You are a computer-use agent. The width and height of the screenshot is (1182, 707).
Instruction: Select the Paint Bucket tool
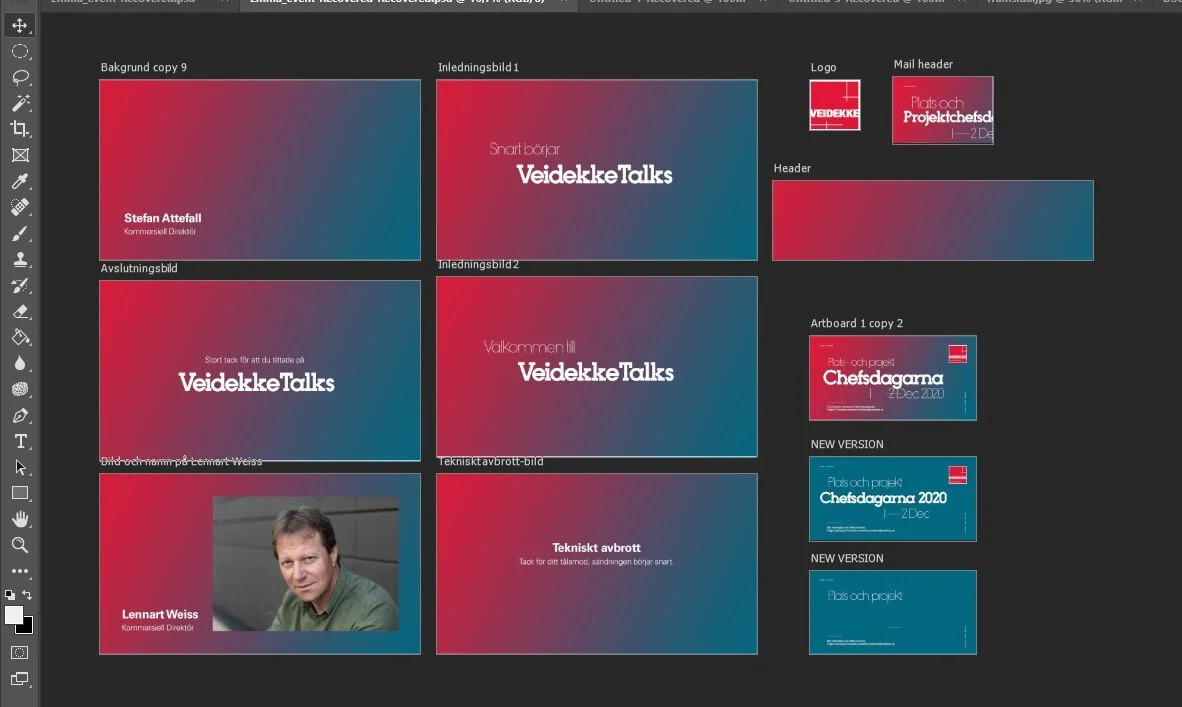(x=20, y=337)
